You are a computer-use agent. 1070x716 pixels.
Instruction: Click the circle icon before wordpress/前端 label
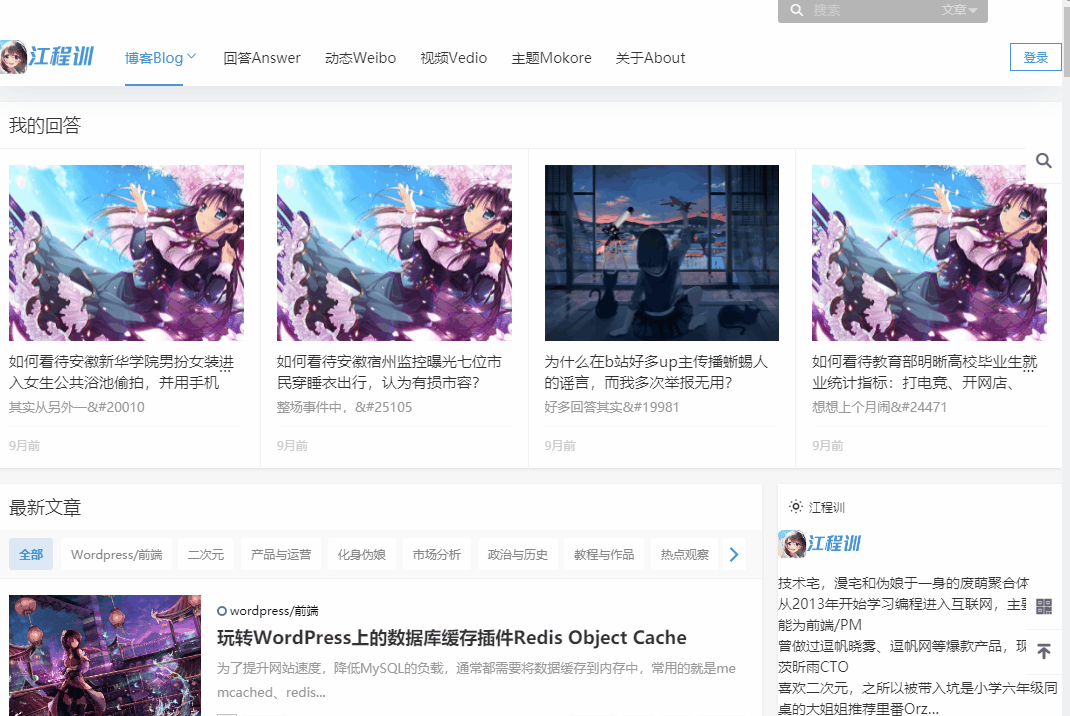[222, 611]
